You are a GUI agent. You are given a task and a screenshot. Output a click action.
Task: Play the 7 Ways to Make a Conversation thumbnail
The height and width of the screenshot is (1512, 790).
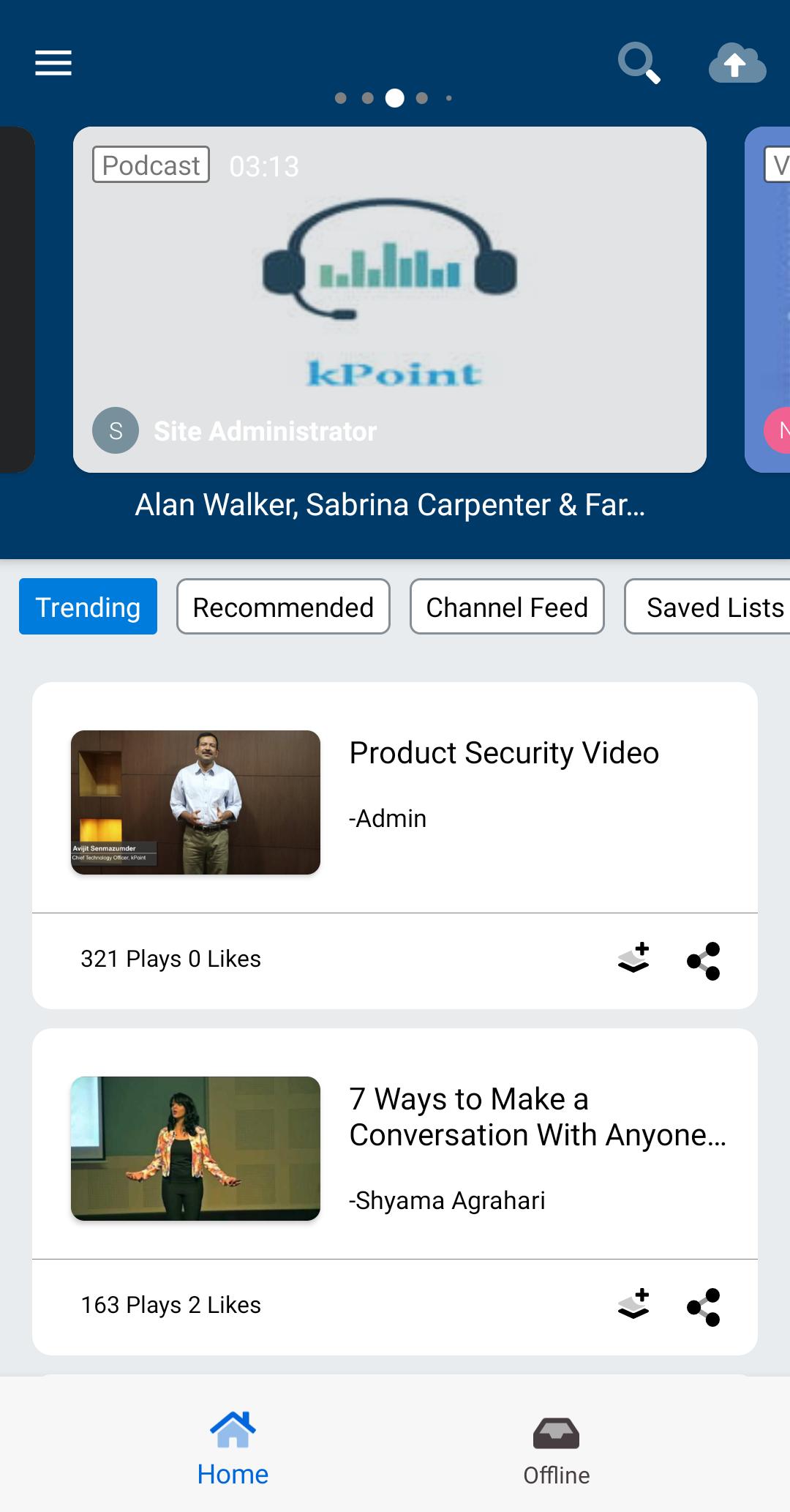tap(195, 1148)
